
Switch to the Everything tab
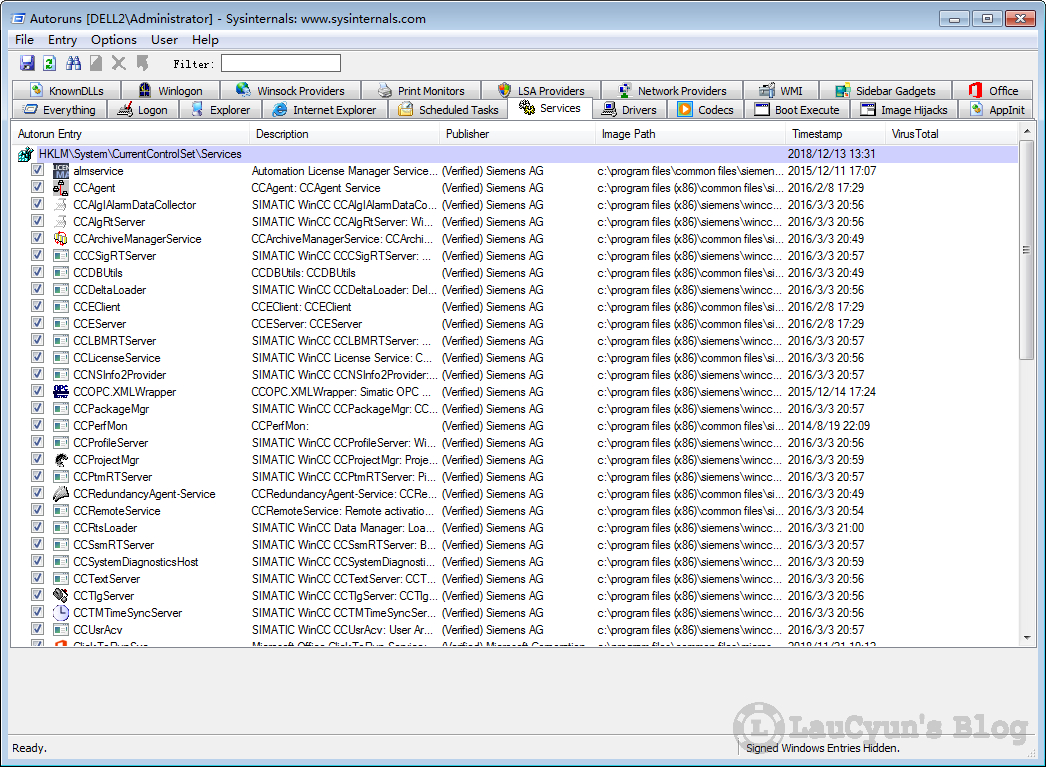tap(59, 109)
